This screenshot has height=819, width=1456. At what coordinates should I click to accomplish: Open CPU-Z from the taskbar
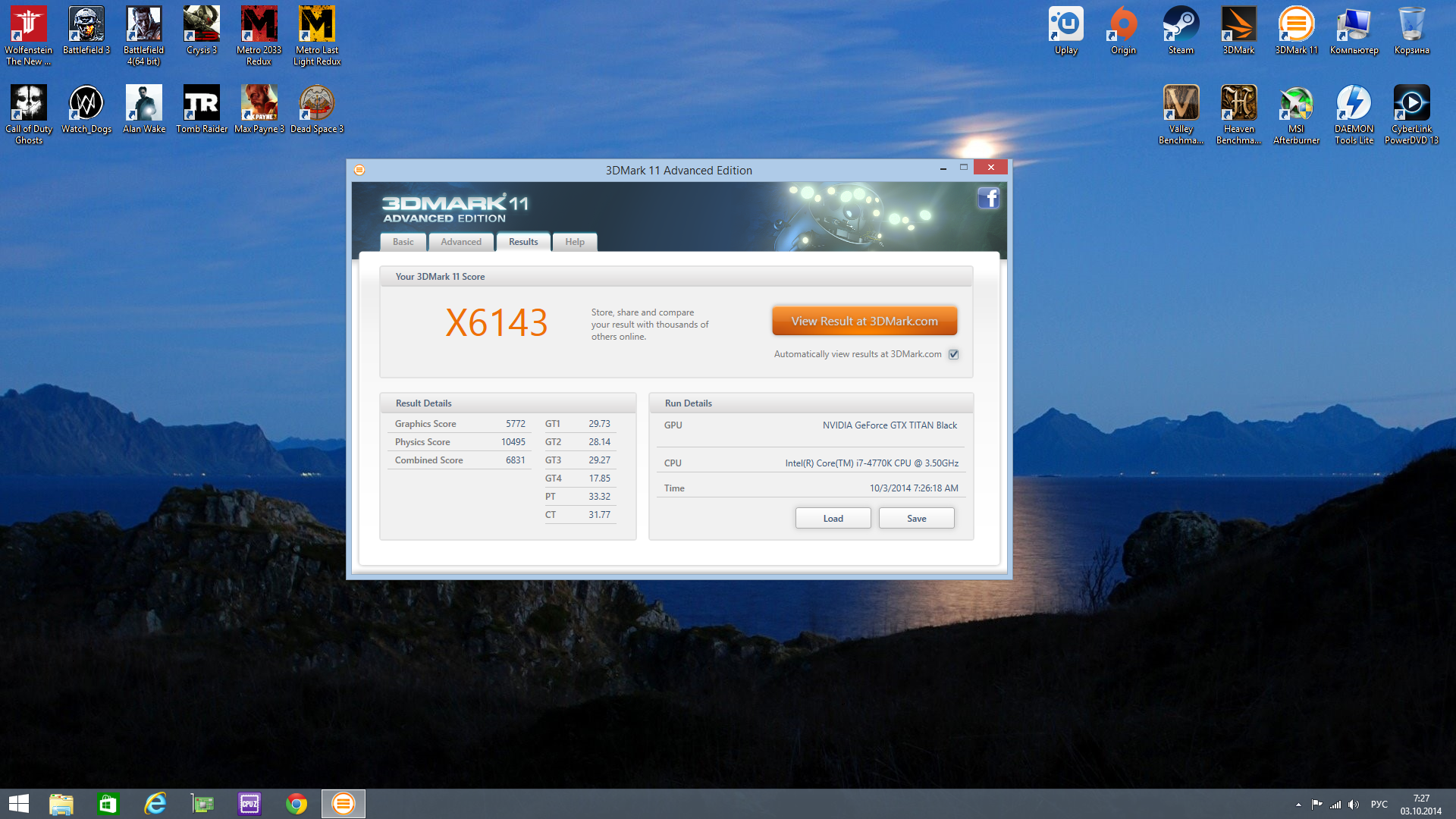pyautogui.click(x=249, y=804)
